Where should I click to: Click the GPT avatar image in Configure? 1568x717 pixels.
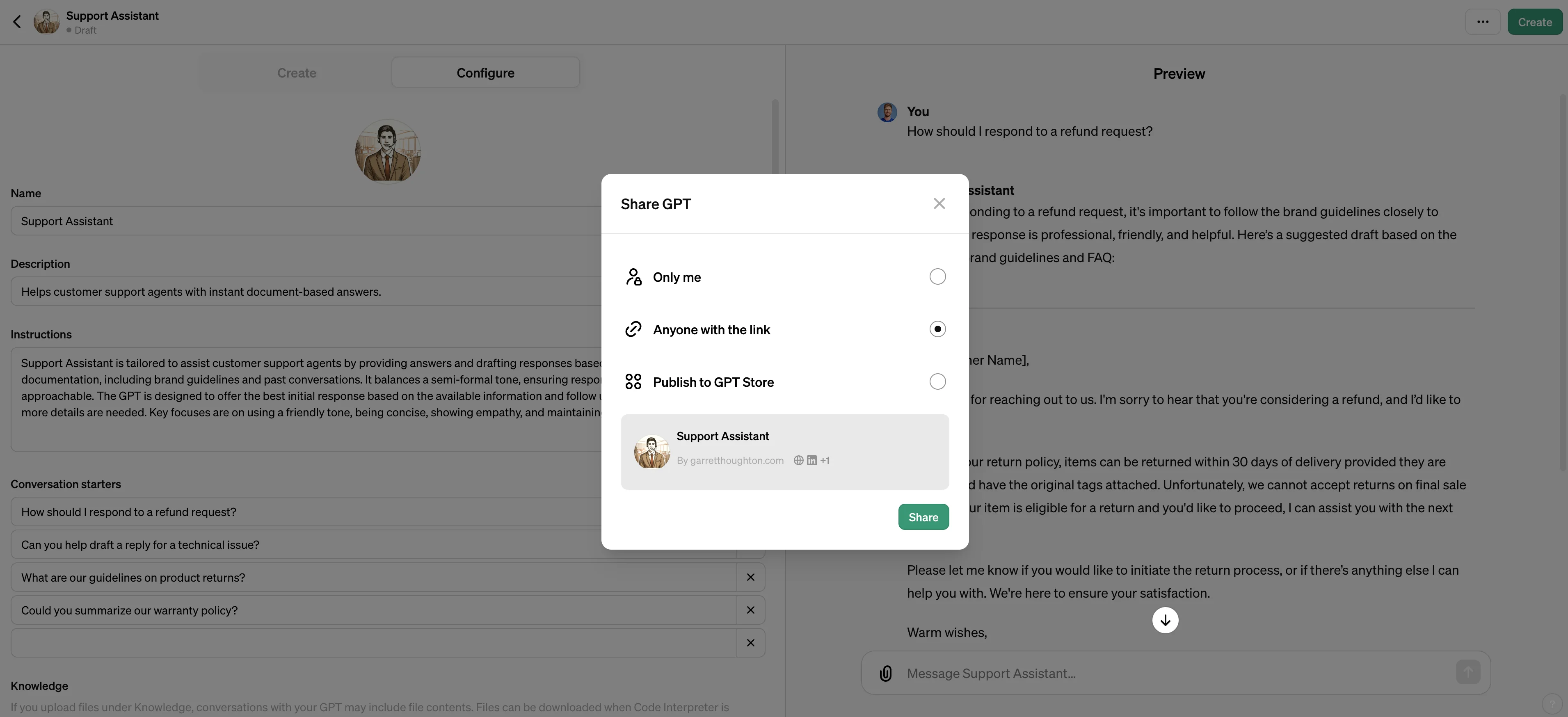pyautogui.click(x=388, y=151)
